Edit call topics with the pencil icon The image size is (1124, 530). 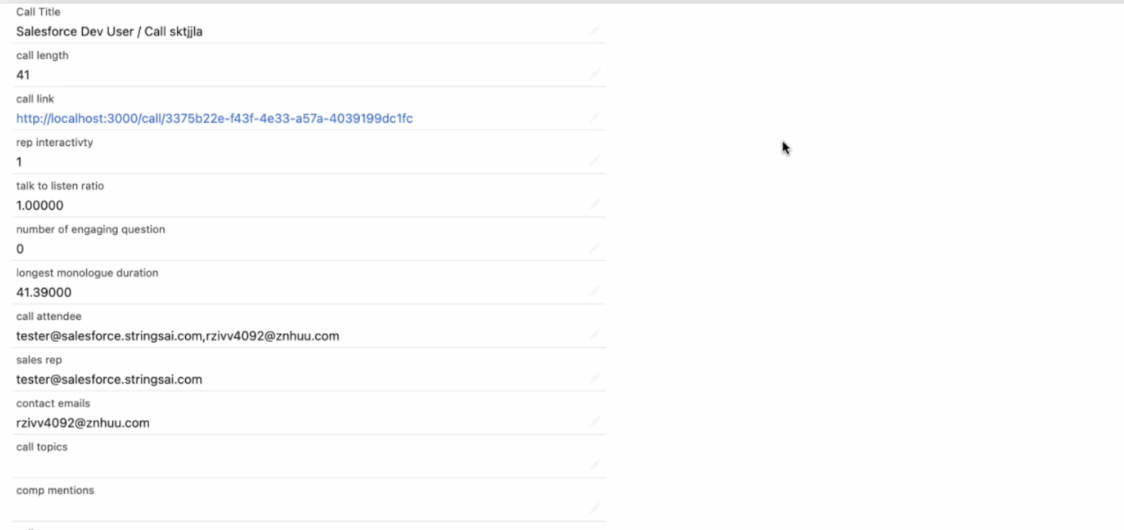[594, 465]
